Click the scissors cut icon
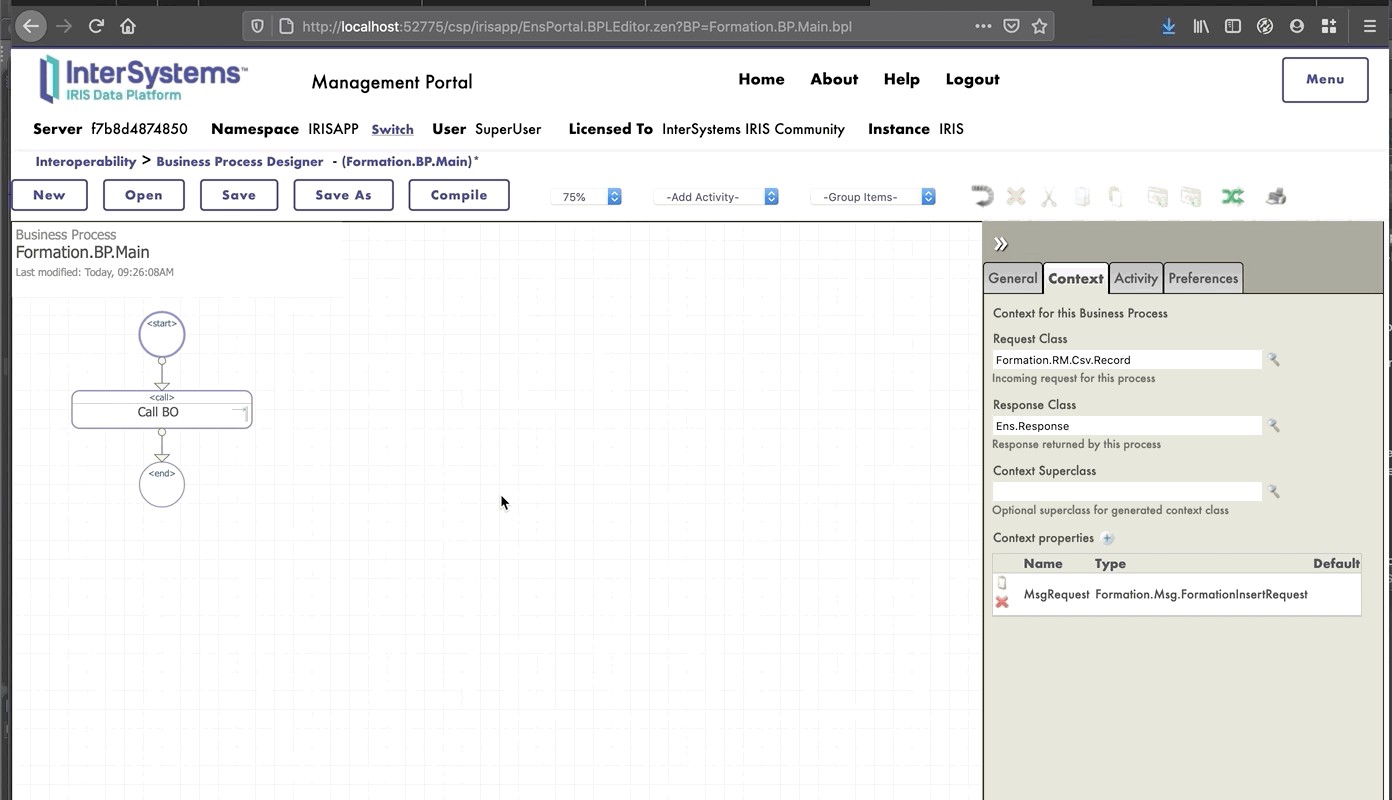 click(x=1048, y=197)
